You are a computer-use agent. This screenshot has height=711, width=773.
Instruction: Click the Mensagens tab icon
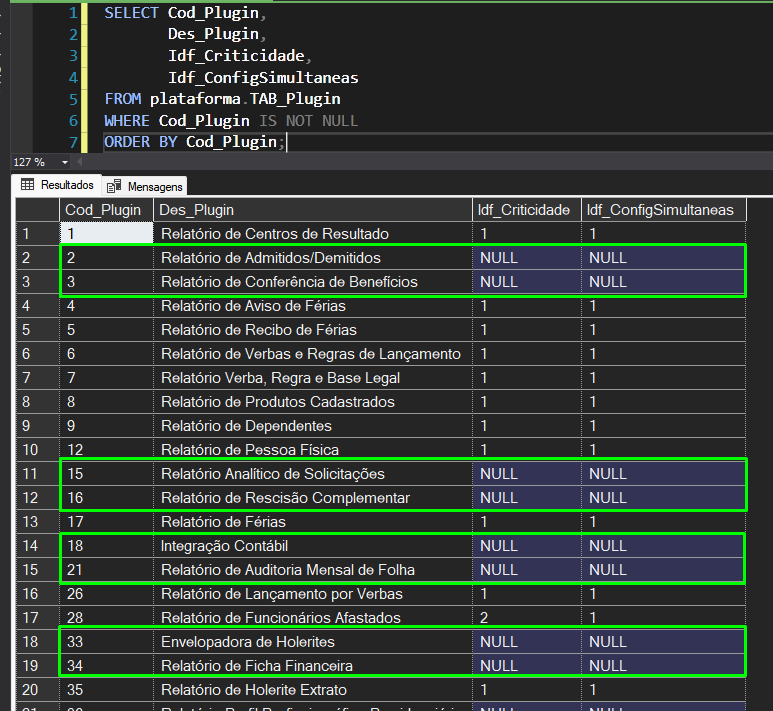(x=114, y=186)
